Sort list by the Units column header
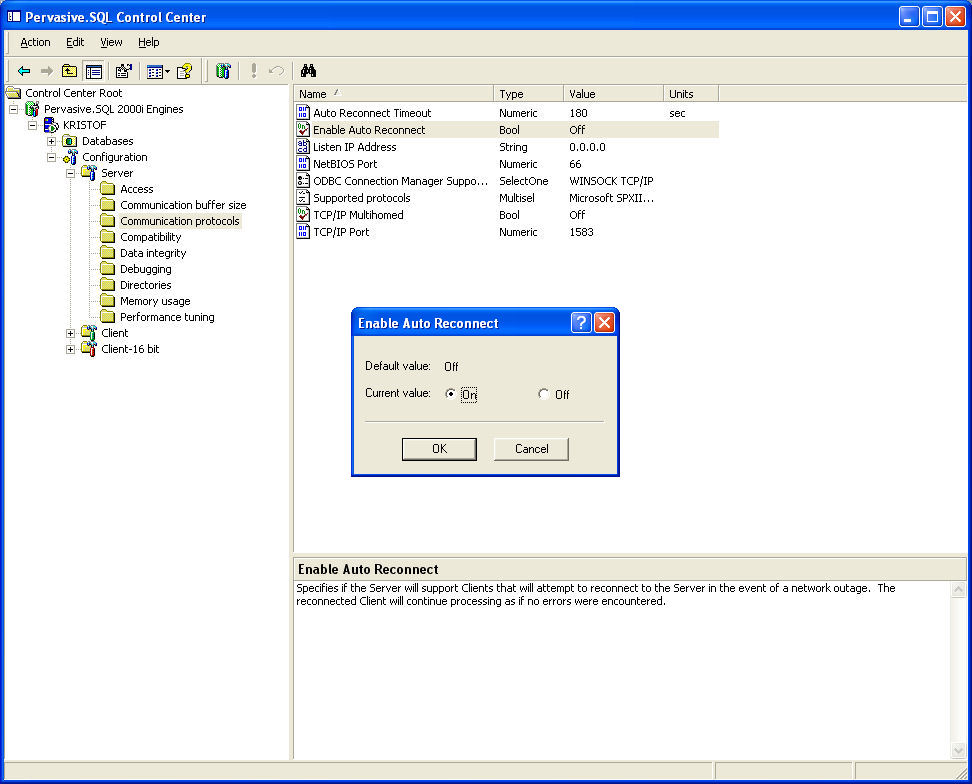 click(x=691, y=94)
